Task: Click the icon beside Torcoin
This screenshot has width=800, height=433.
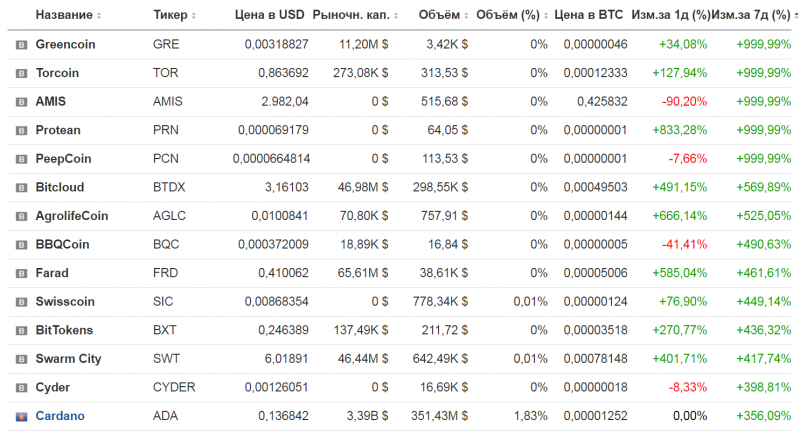Action: [21, 73]
